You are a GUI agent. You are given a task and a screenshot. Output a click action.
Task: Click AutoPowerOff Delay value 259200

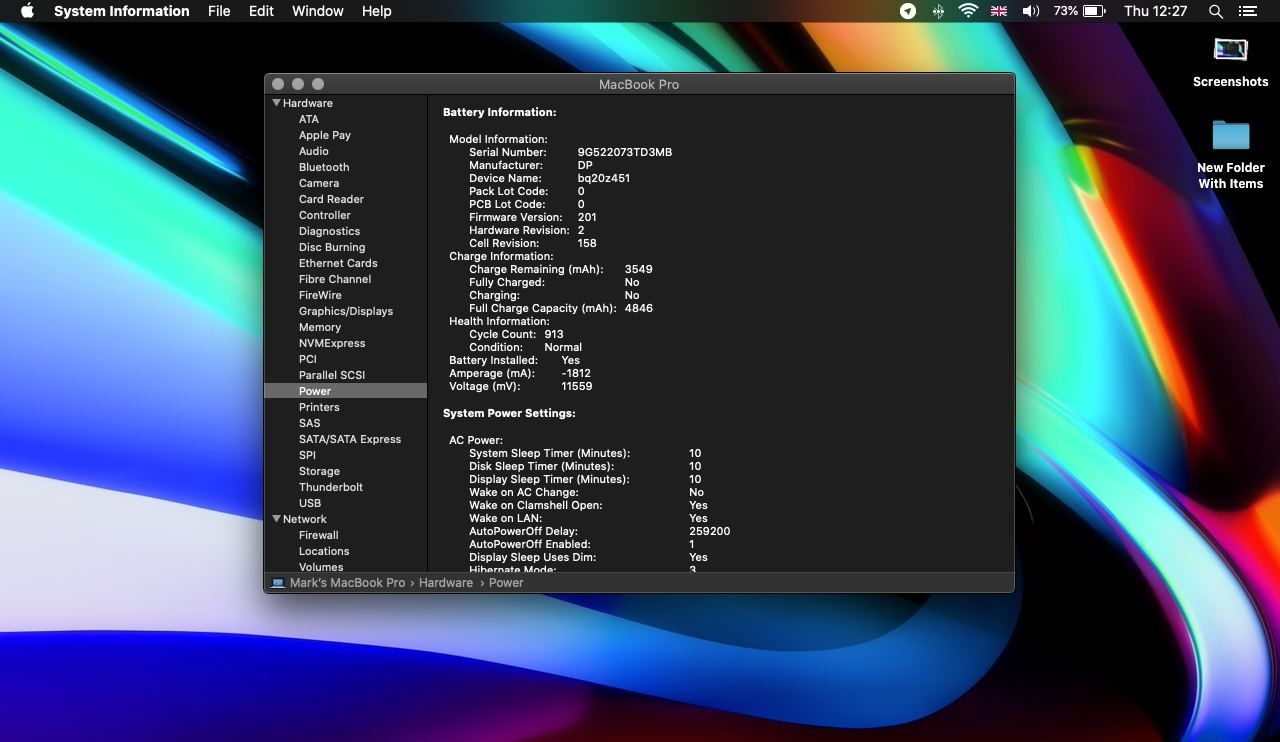tap(710, 531)
